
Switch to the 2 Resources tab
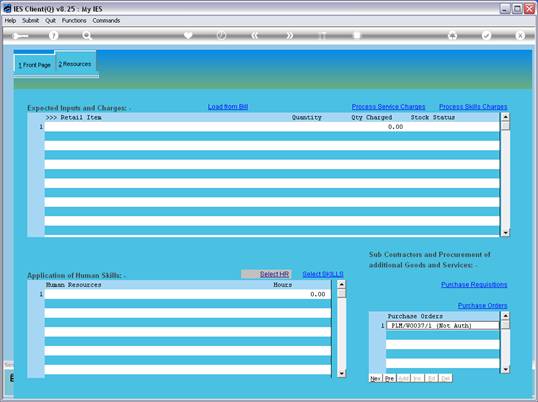pos(75,64)
